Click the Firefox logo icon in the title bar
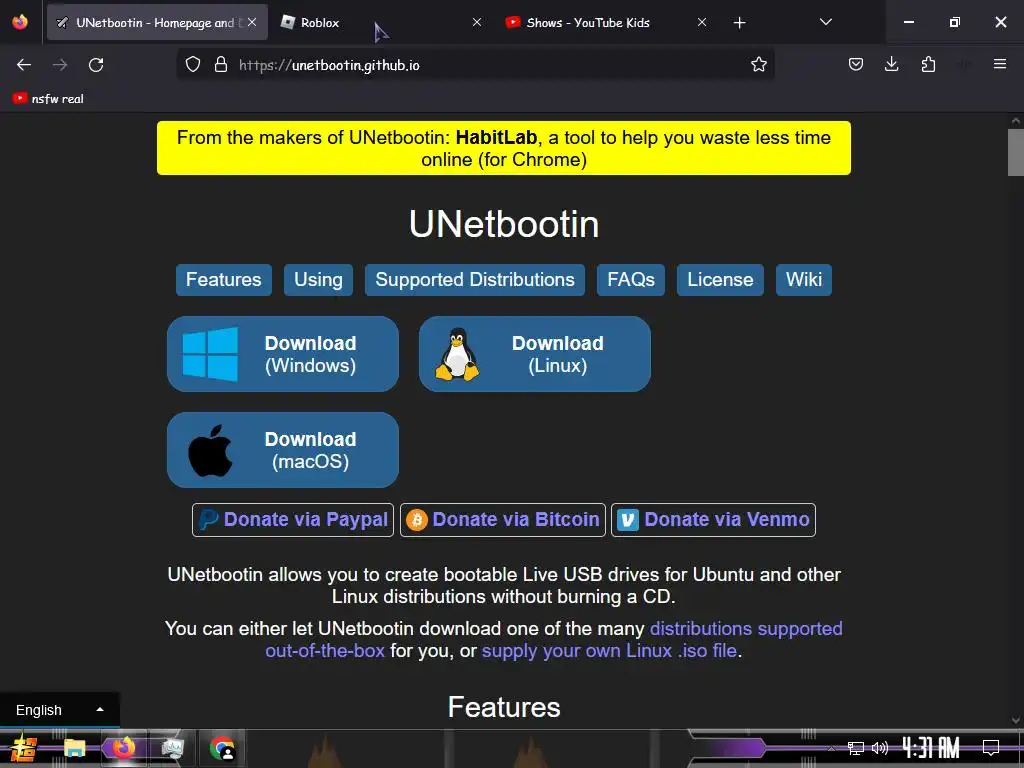 (x=20, y=22)
